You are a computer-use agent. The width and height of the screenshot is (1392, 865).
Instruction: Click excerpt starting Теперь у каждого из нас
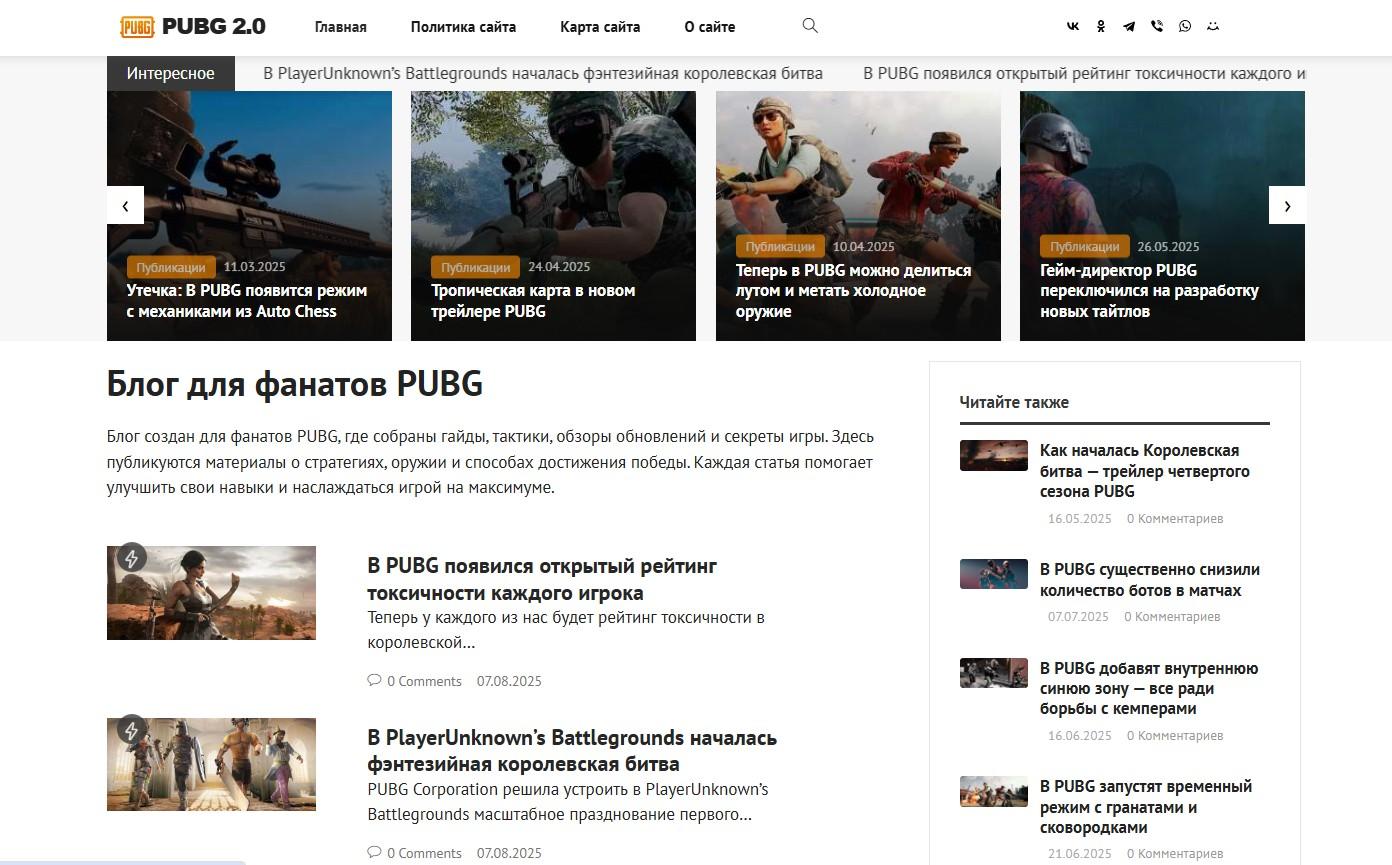[566, 630]
